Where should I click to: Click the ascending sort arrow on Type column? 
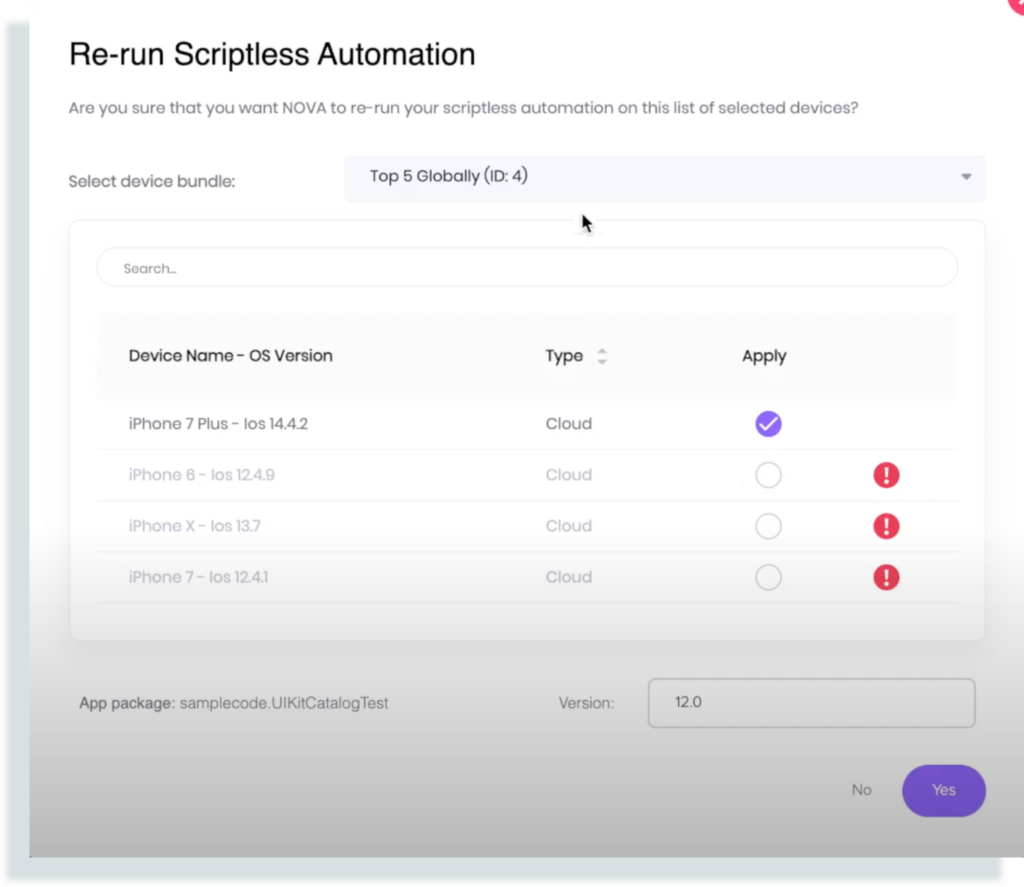601,351
